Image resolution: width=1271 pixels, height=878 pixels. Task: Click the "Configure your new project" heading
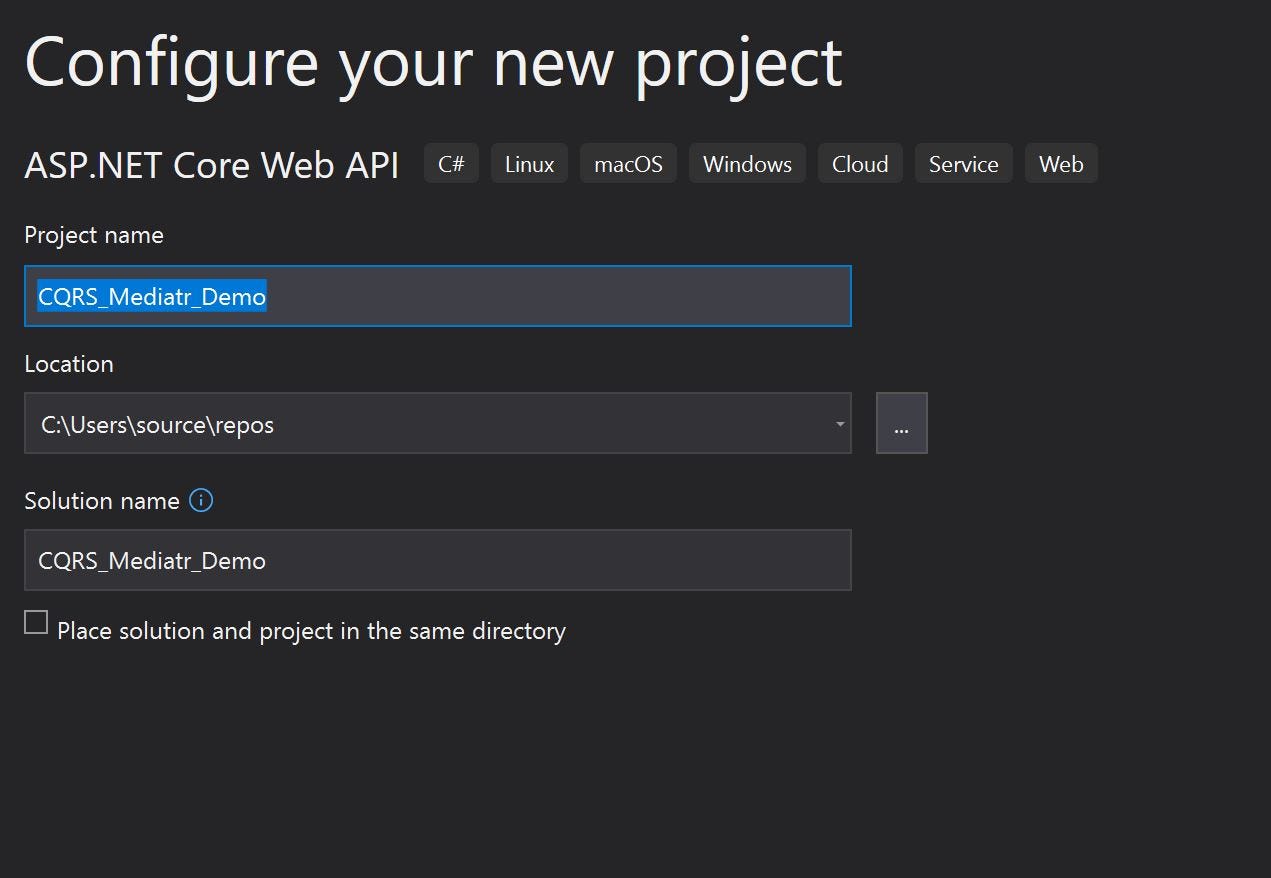tap(433, 62)
